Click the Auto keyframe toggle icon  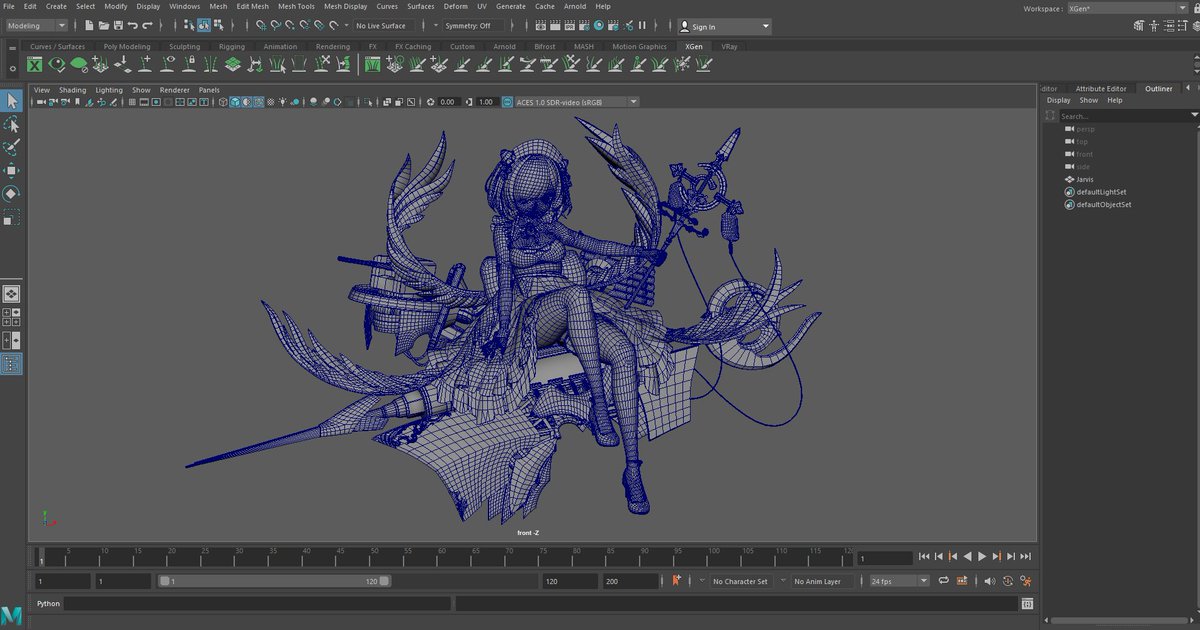(676, 580)
